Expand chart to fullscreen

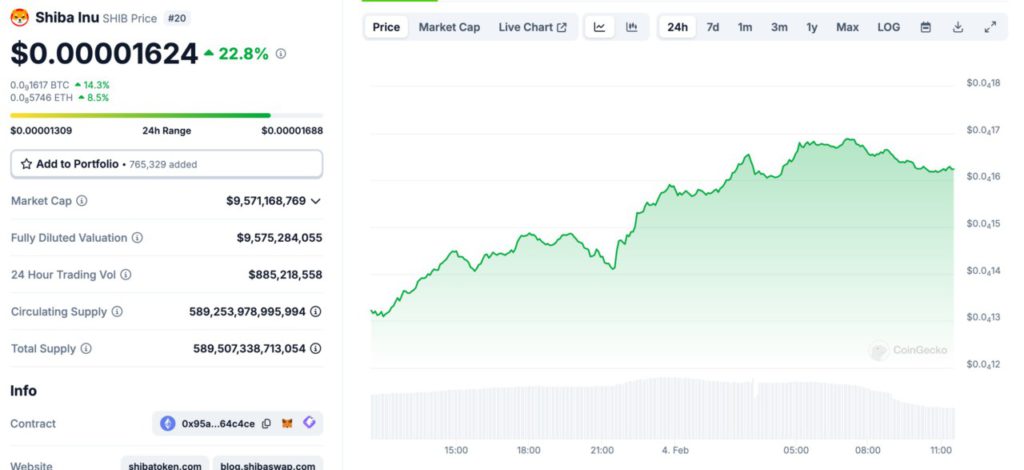[990, 27]
